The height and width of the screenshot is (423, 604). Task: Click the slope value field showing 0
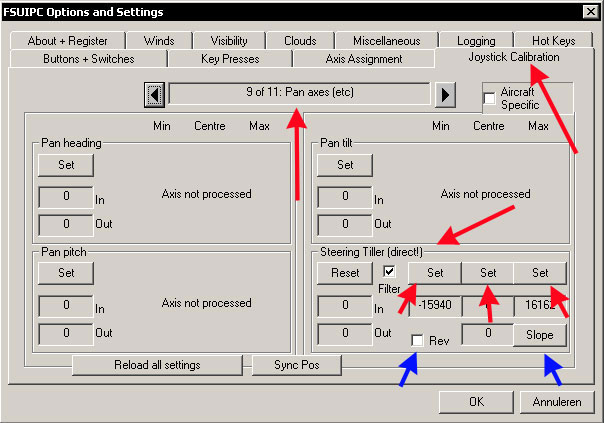click(488, 334)
